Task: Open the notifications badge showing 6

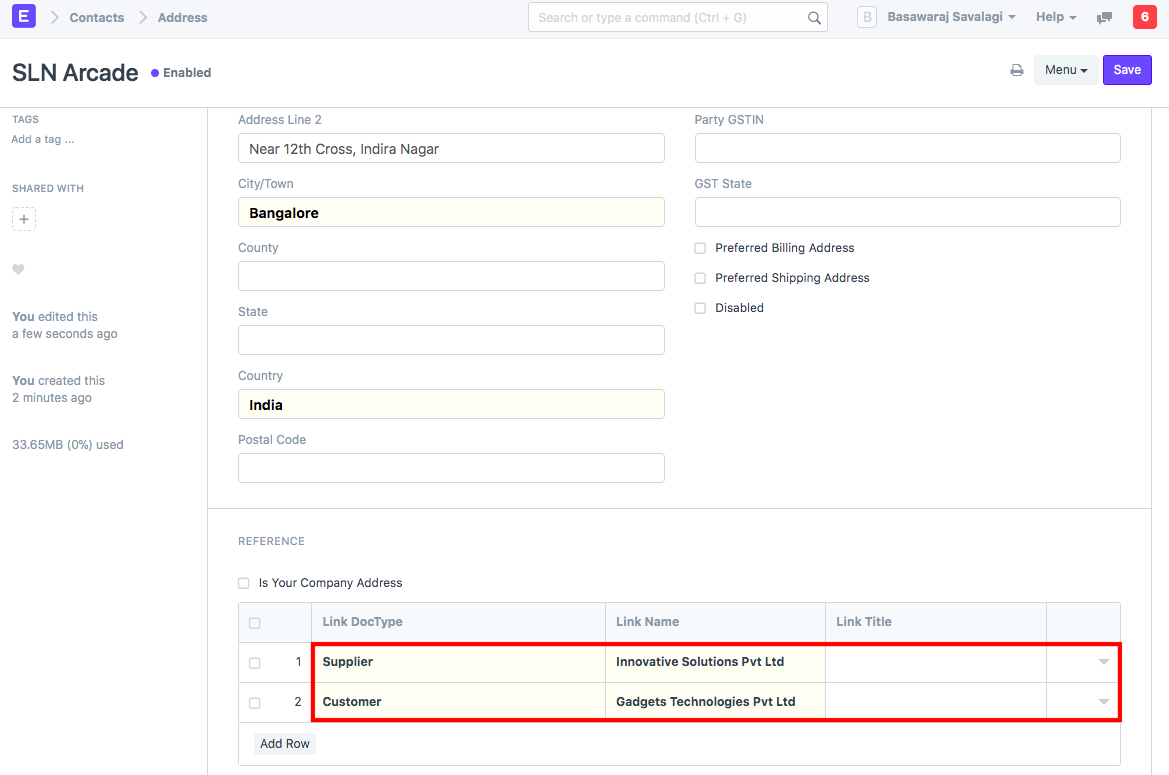Action: (1144, 17)
